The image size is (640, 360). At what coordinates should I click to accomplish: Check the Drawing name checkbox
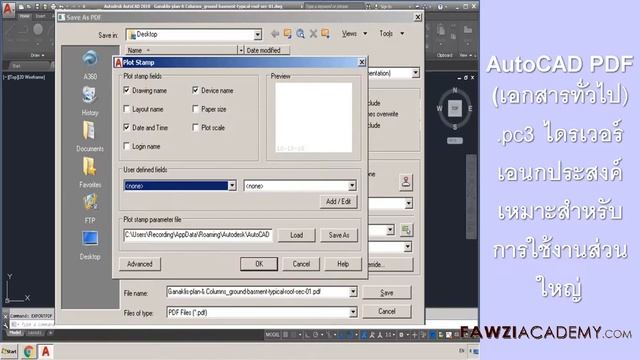[x=127, y=90]
